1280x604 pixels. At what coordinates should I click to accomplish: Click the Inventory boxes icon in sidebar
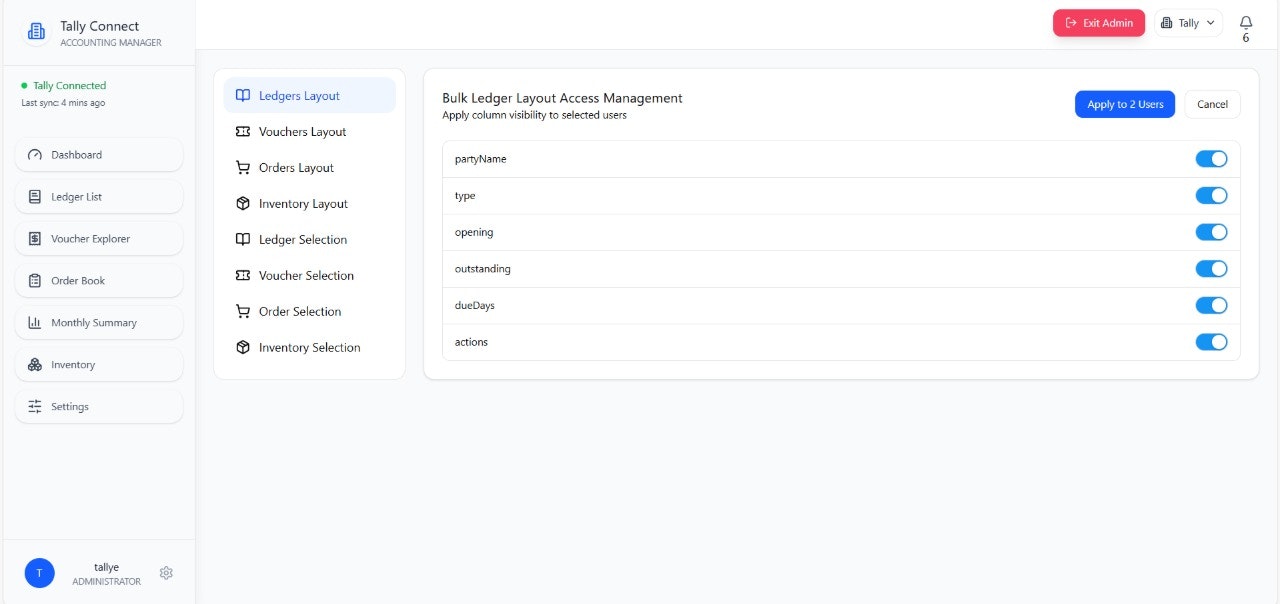point(35,365)
